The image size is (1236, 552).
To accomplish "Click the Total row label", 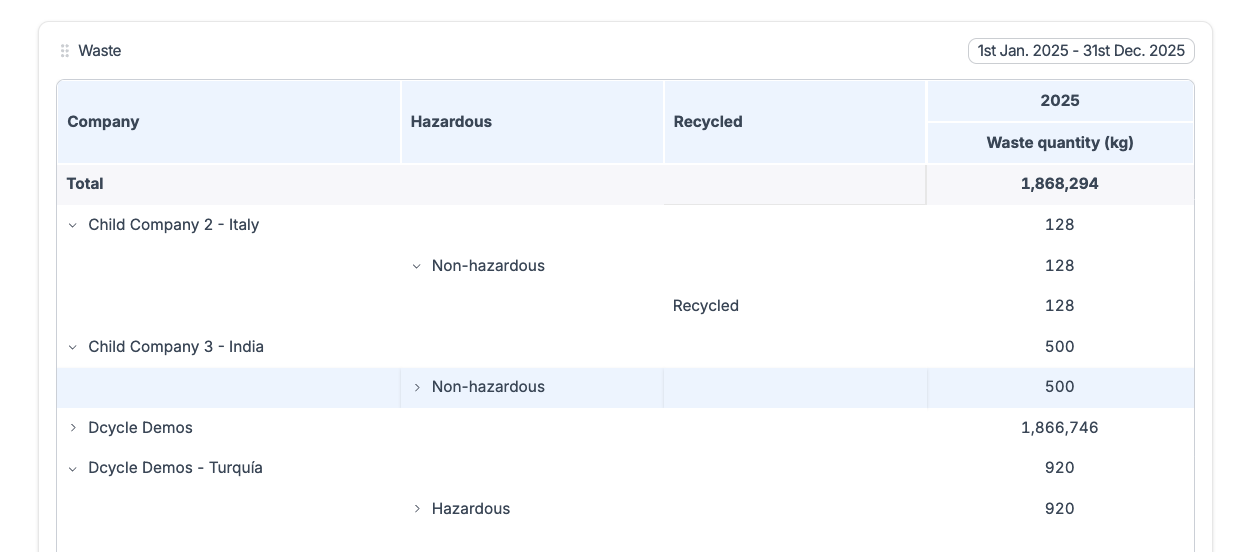I will pyautogui.click(x=85, y=184).
